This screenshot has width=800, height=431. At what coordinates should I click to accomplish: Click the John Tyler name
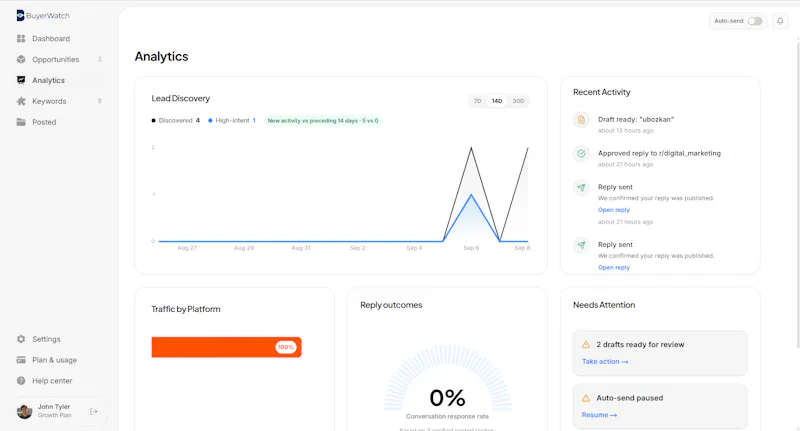point(54,407)
